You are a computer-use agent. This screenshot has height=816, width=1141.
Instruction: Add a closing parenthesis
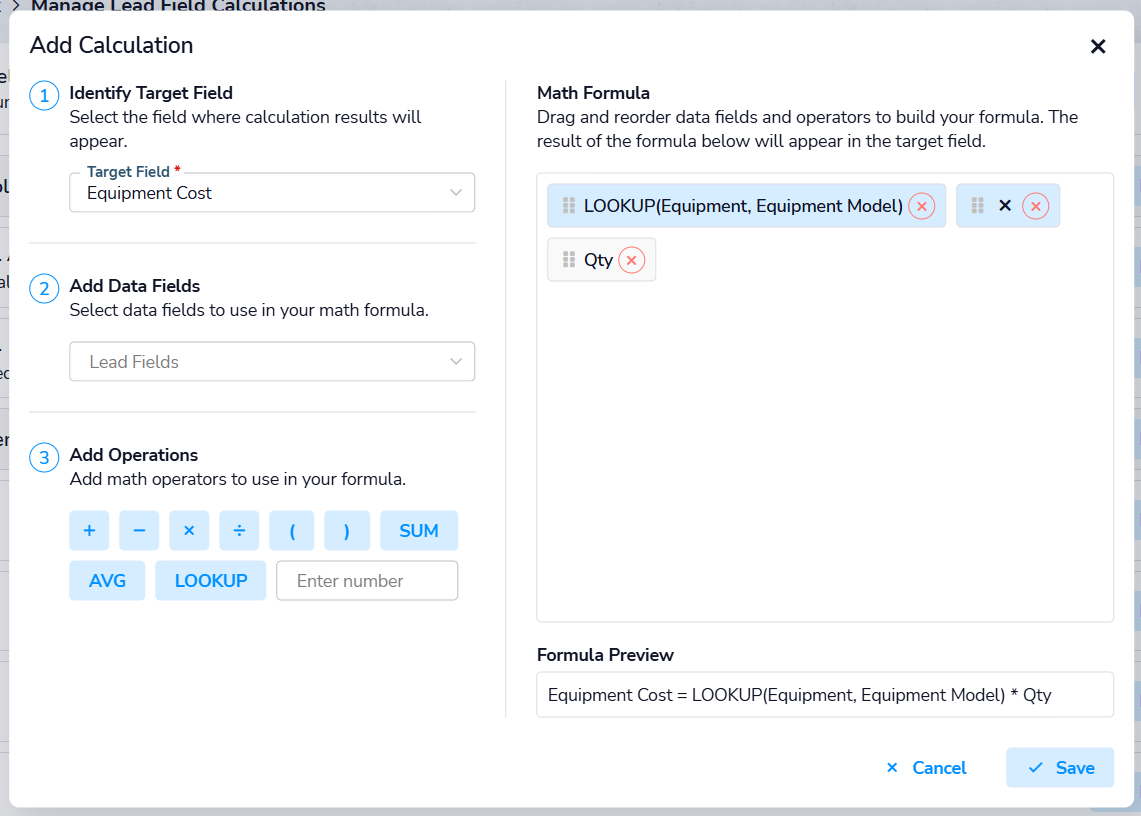(347, 531)
